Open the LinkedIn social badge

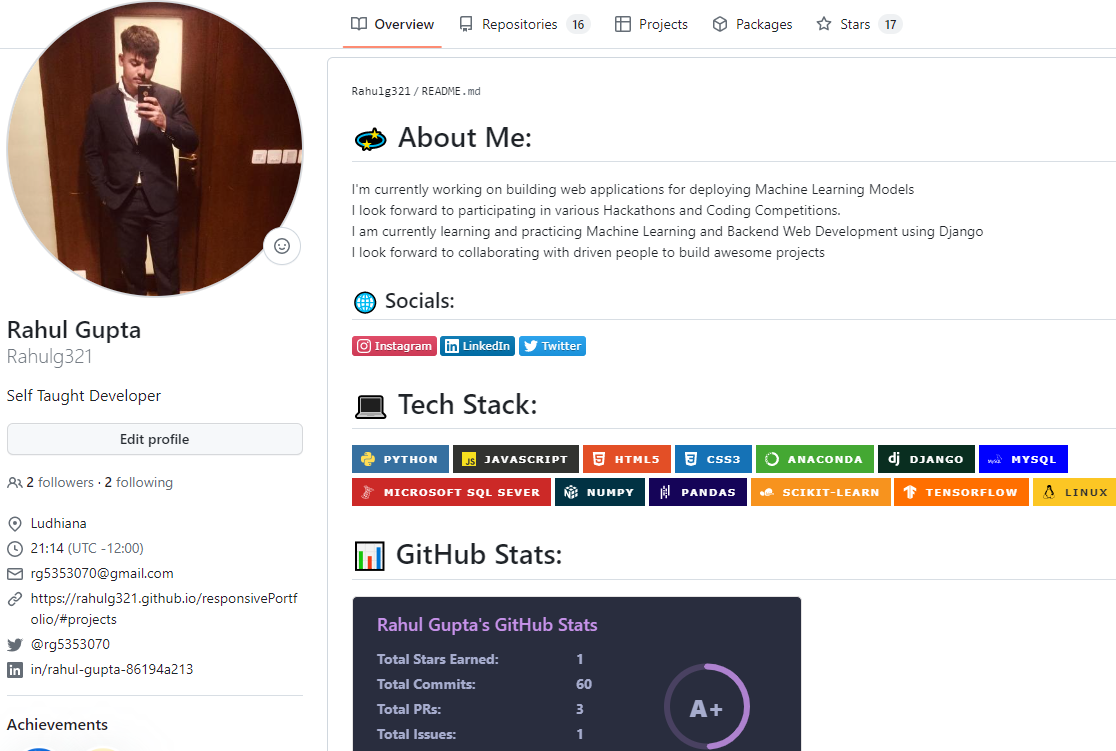tap(478, 346)
